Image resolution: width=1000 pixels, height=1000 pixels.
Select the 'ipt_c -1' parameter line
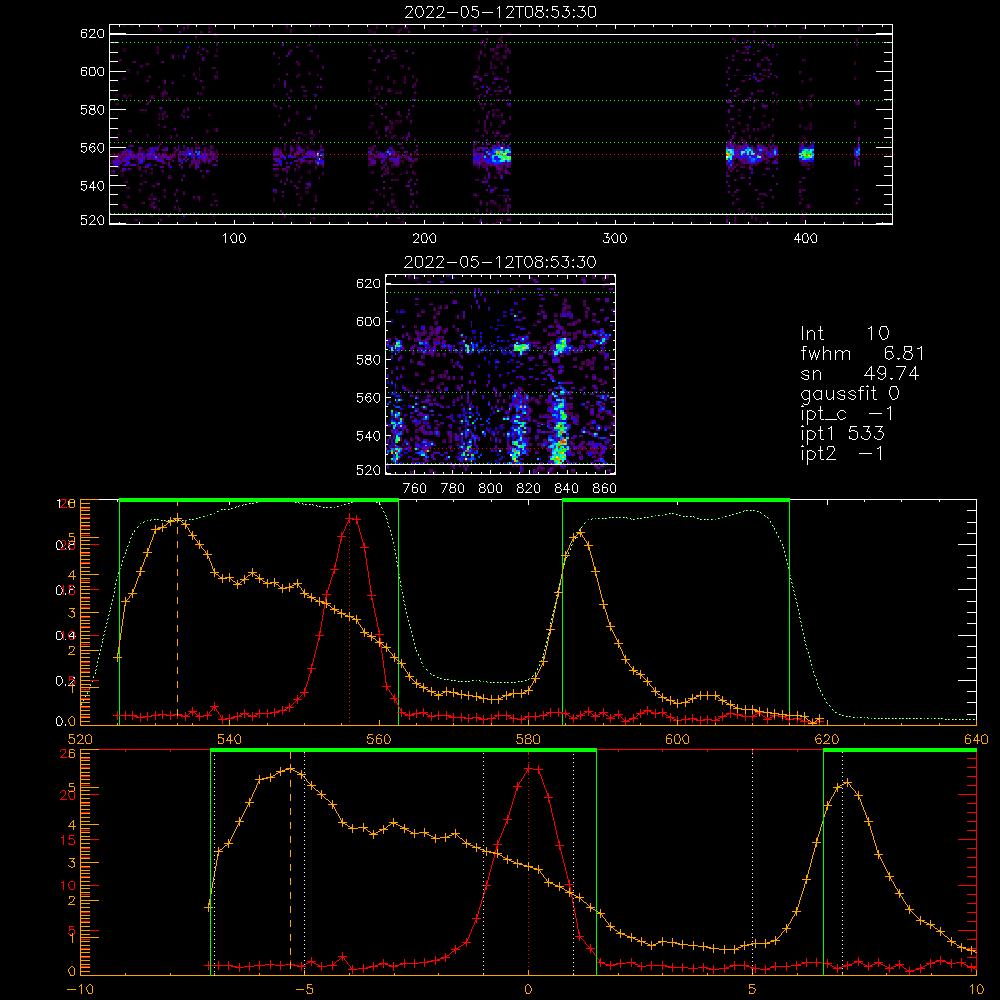[x=847, y=414]
